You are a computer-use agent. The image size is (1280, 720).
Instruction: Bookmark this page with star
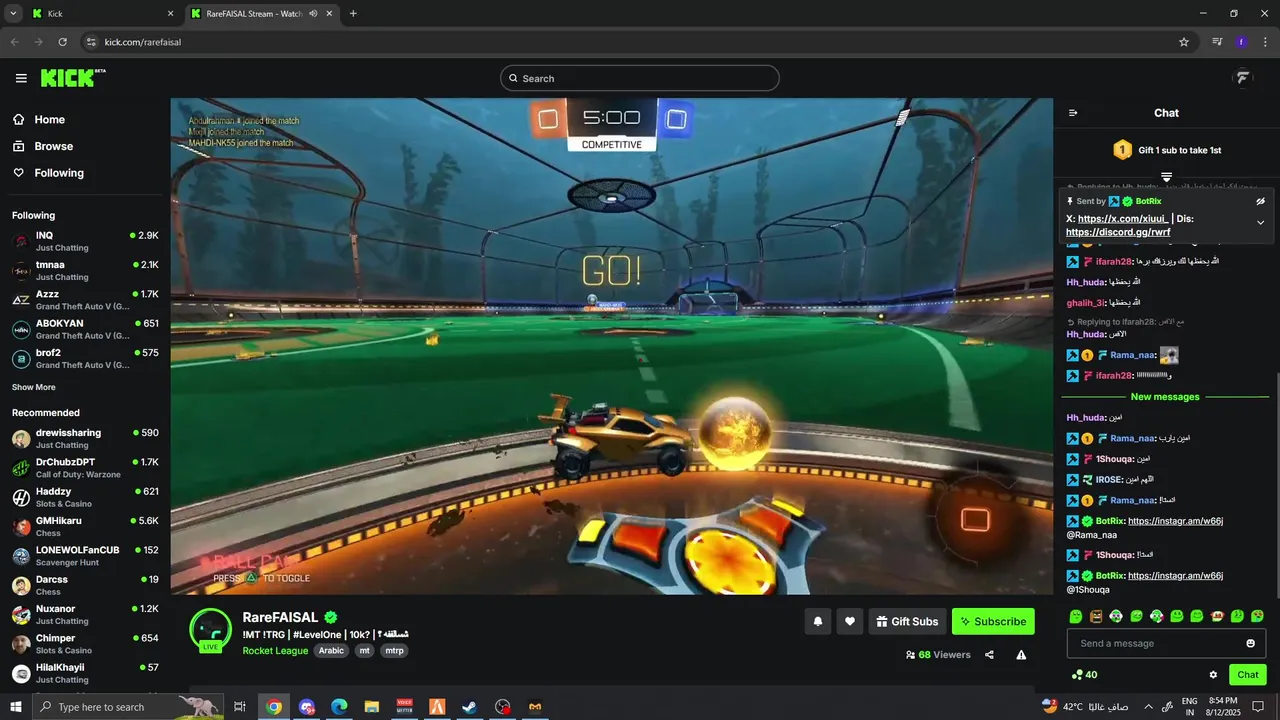point(1184,42)
